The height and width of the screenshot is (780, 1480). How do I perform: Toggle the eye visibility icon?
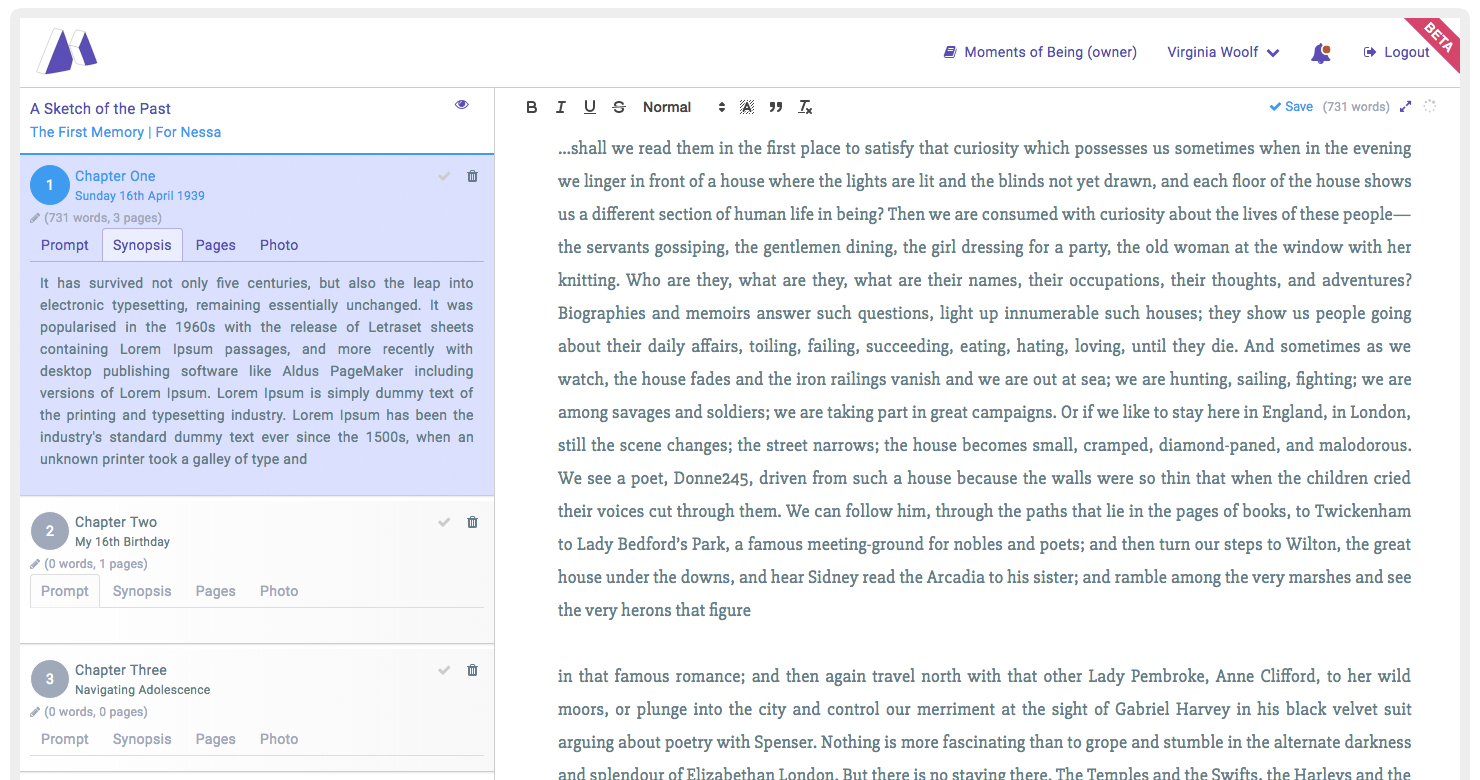tap(461, 104)
